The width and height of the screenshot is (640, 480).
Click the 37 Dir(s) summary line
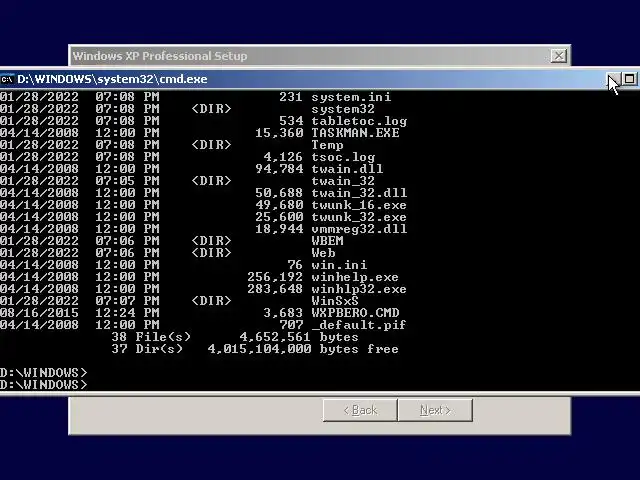click(255, 349)
